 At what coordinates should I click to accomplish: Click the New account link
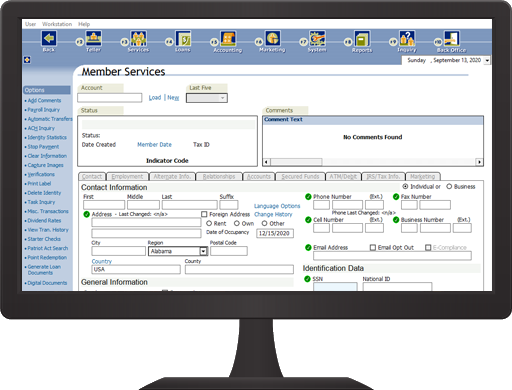pos(173,98)
